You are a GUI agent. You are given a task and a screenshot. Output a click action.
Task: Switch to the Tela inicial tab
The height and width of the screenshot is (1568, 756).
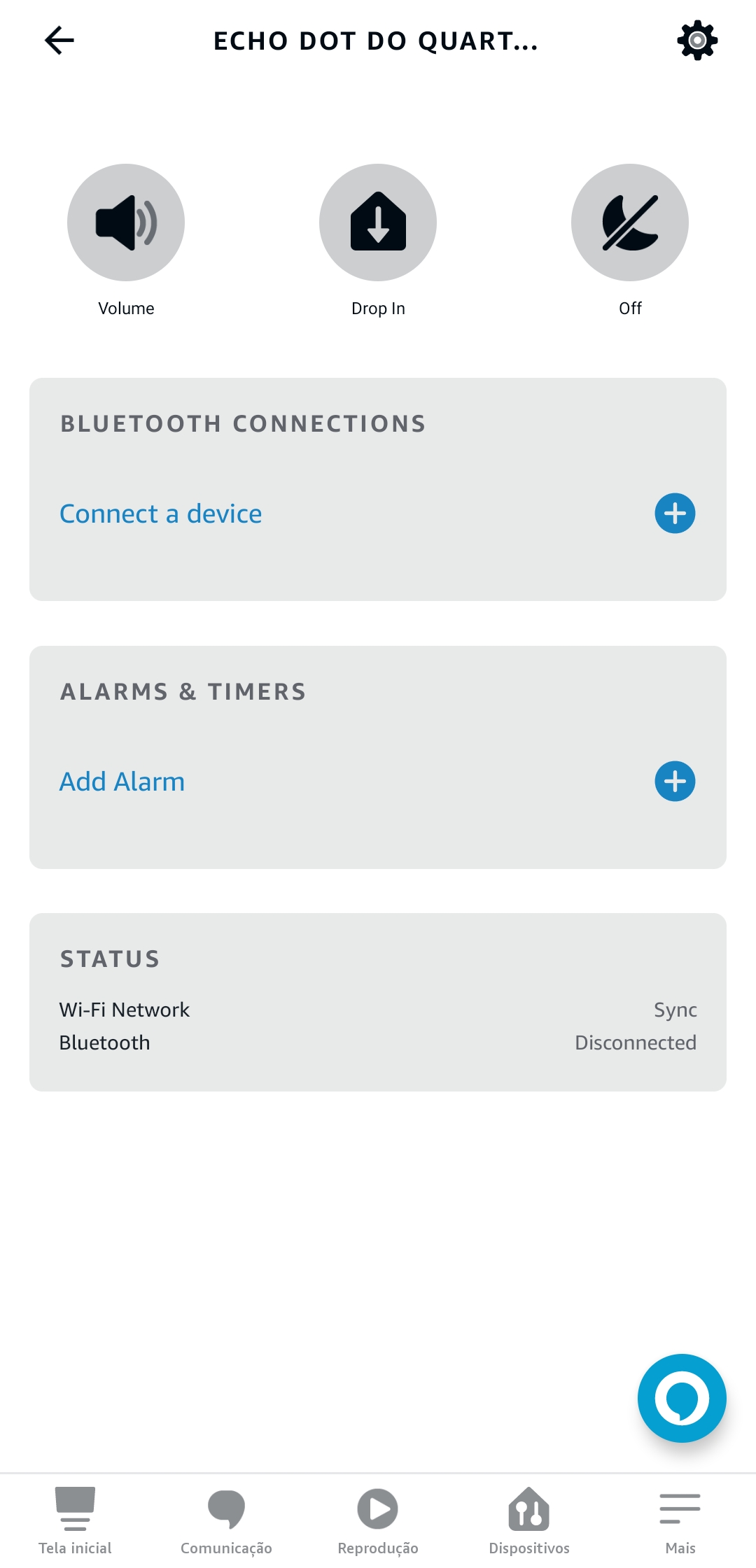coord(76,1521)
